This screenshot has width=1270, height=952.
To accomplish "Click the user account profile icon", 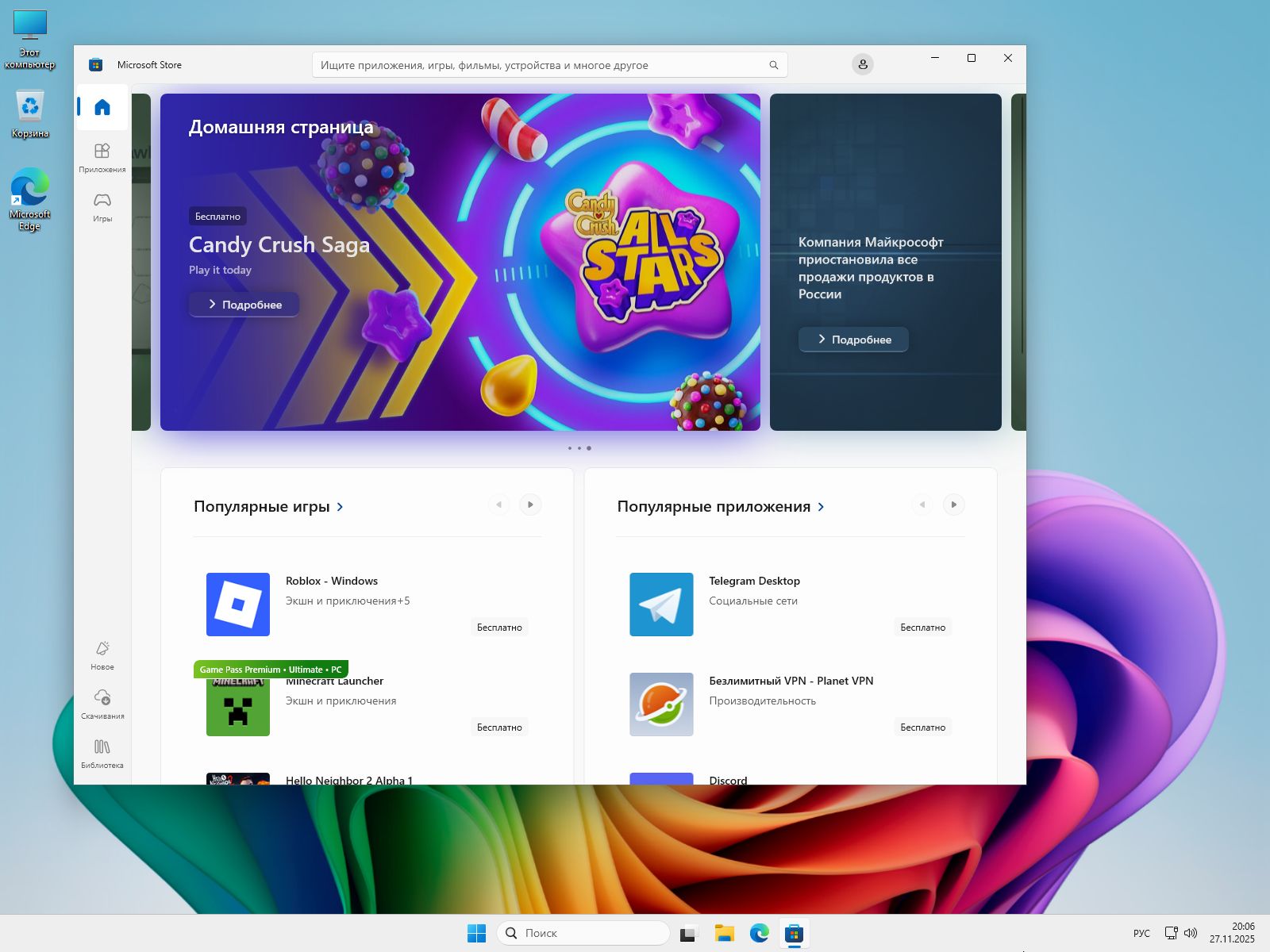I will (862, 64).
